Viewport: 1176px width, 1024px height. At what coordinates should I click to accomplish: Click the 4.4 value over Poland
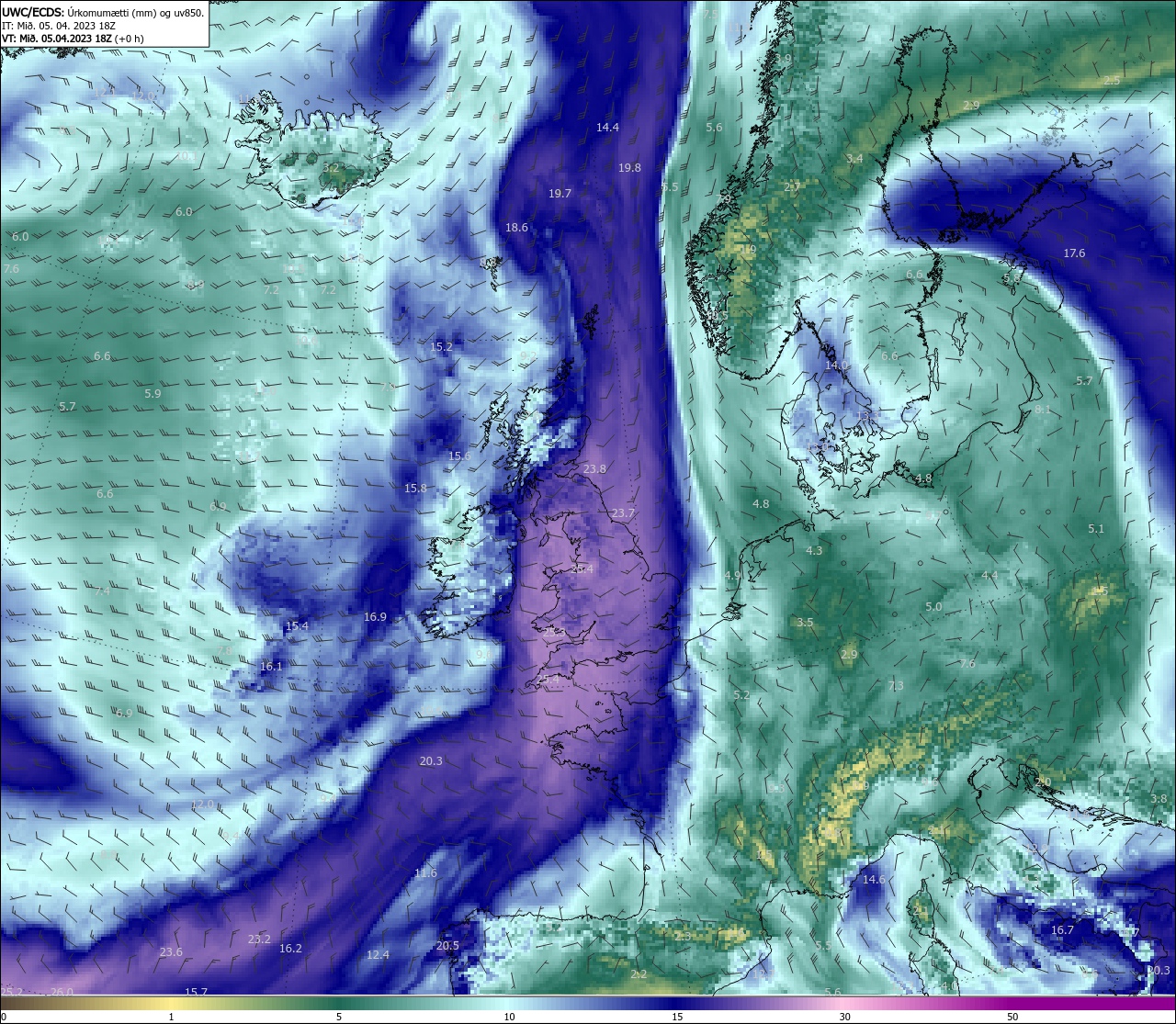pyautogui.click(x=989, y=576)
